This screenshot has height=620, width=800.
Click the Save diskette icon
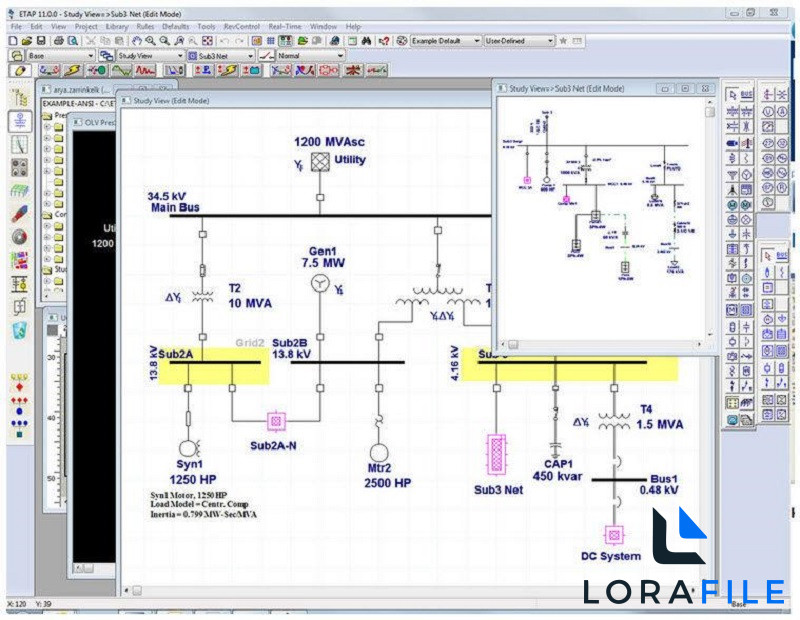coord(41,40)
